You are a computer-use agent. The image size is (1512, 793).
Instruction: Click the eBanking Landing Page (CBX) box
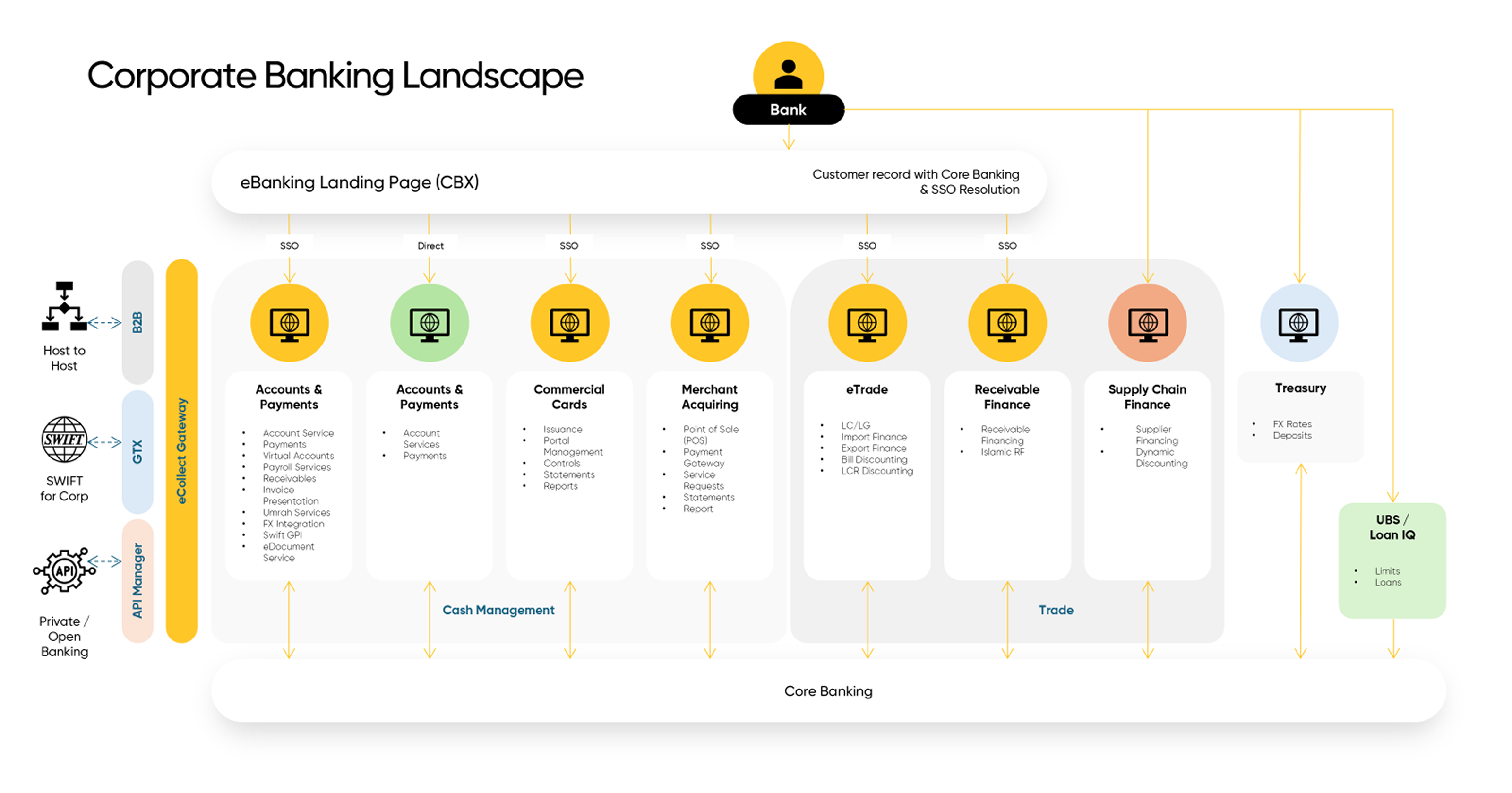click(x=628, y=182)
